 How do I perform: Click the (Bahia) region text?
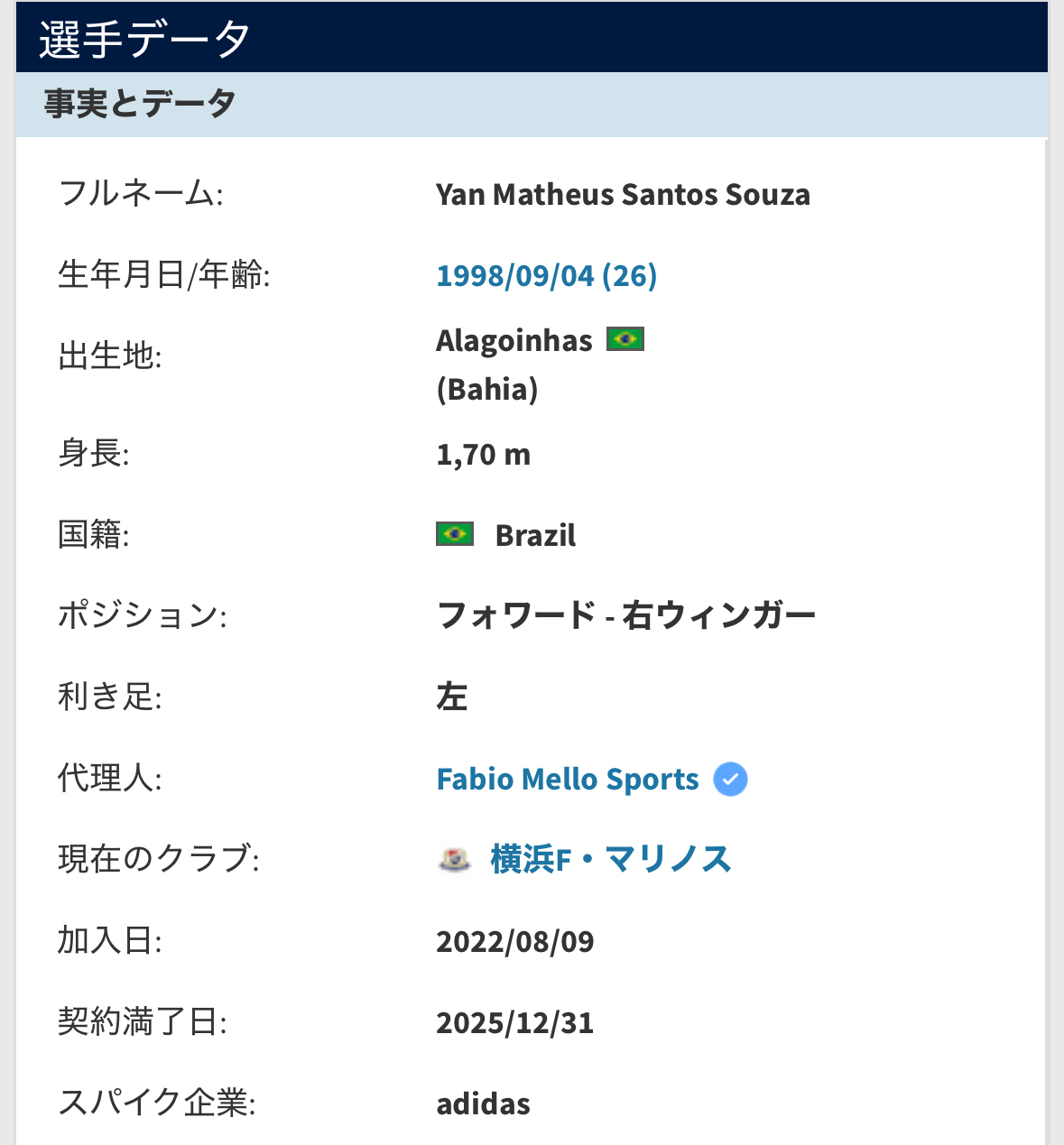[x=487, y=389]
